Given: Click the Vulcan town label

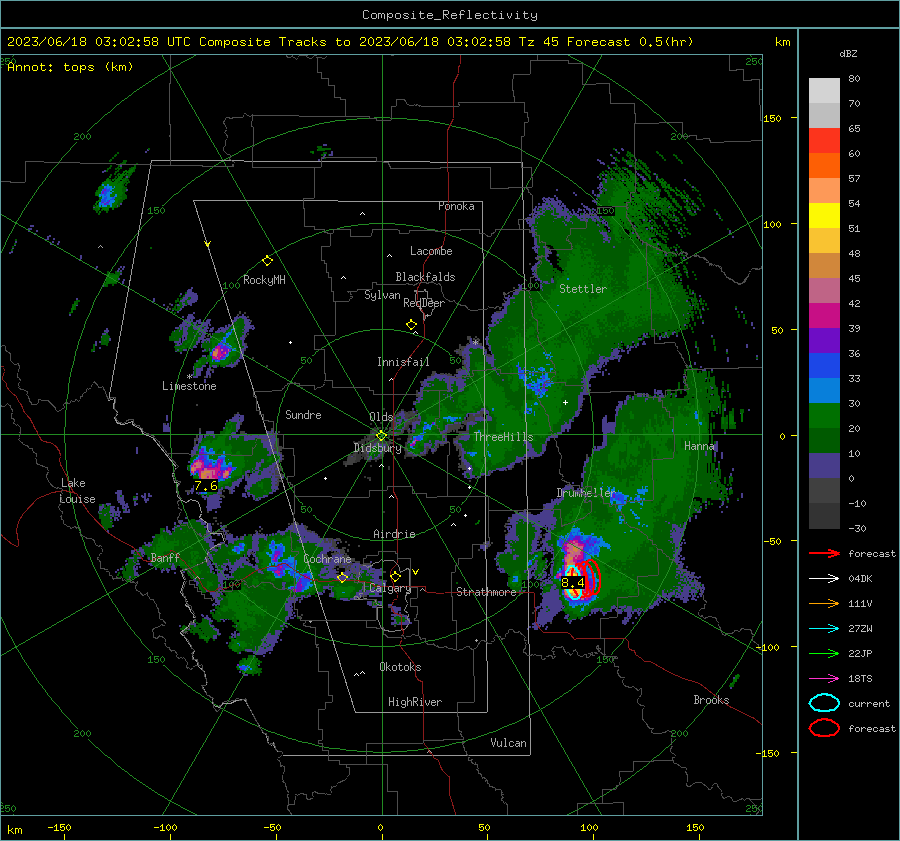Looking at the screenshot, I should coord(508,743).
